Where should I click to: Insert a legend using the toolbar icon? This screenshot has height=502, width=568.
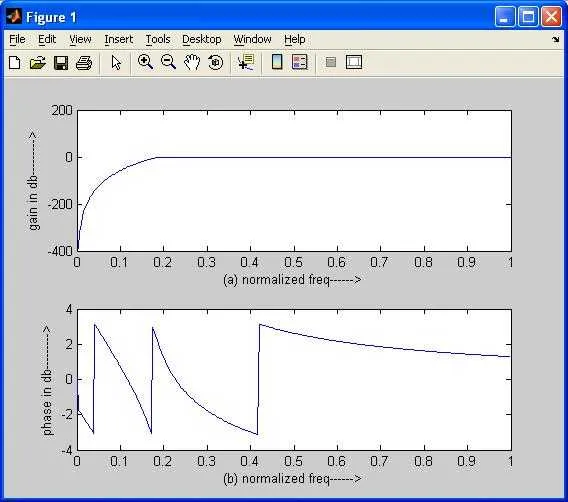point(300,62)
